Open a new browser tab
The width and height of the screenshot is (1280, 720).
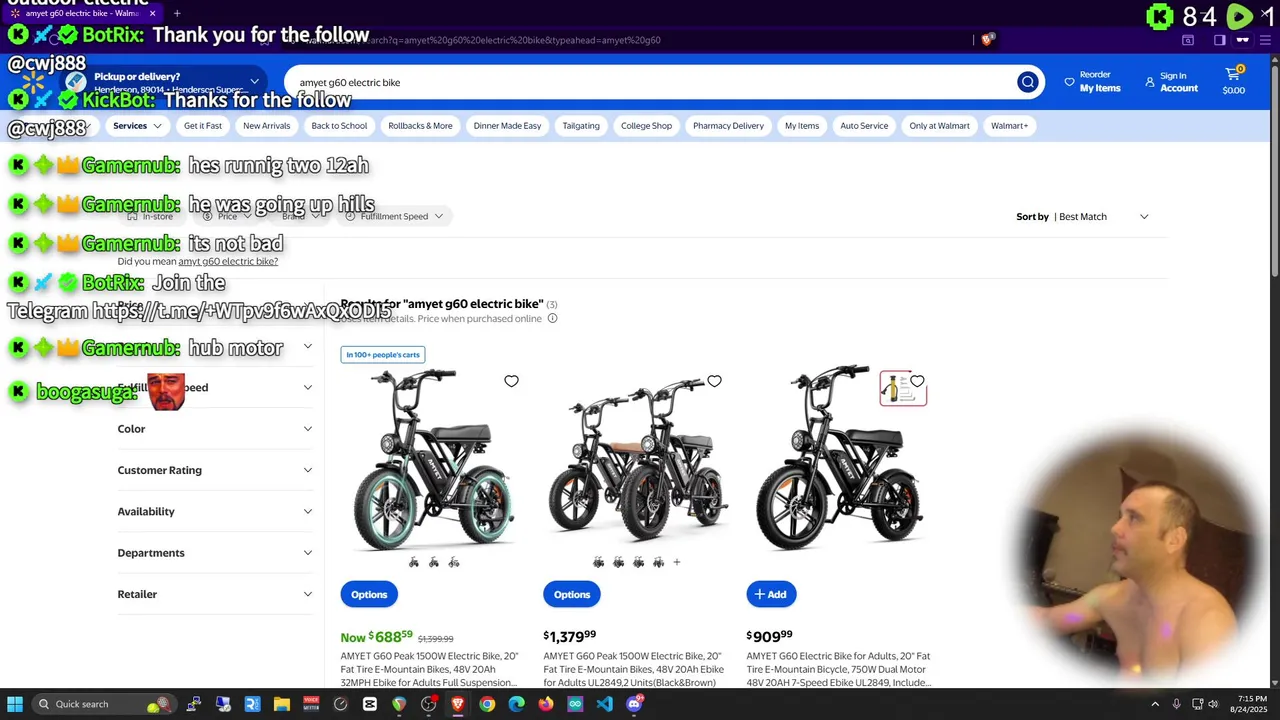177,13
